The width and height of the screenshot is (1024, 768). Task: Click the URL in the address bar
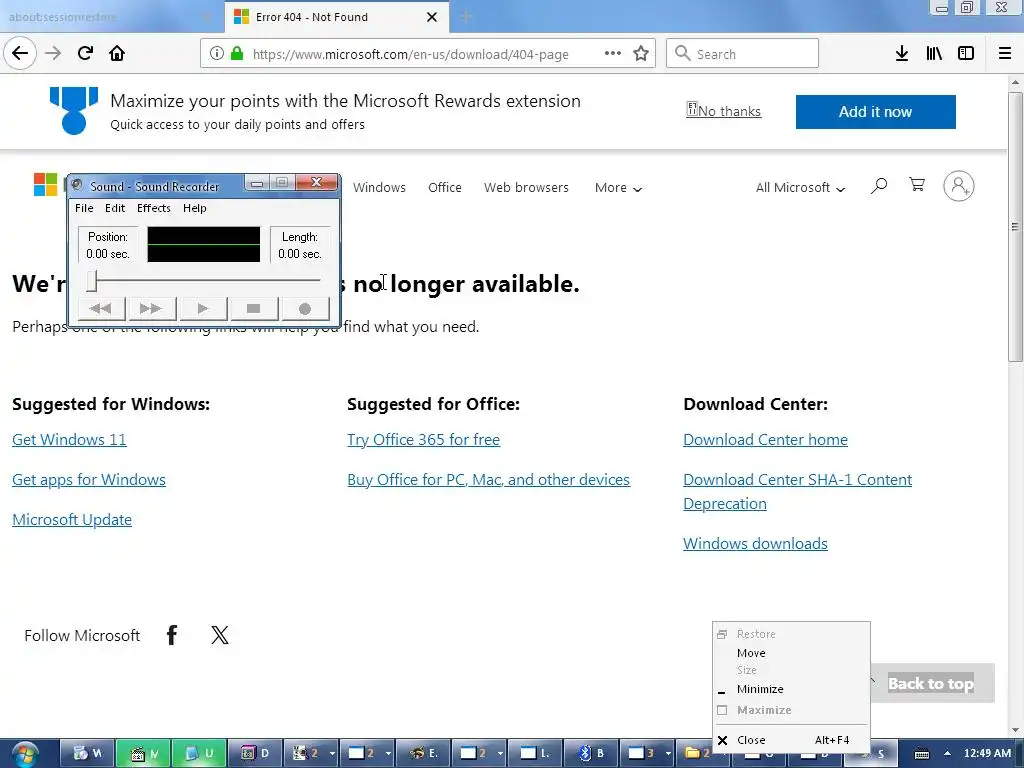[410, 54]
